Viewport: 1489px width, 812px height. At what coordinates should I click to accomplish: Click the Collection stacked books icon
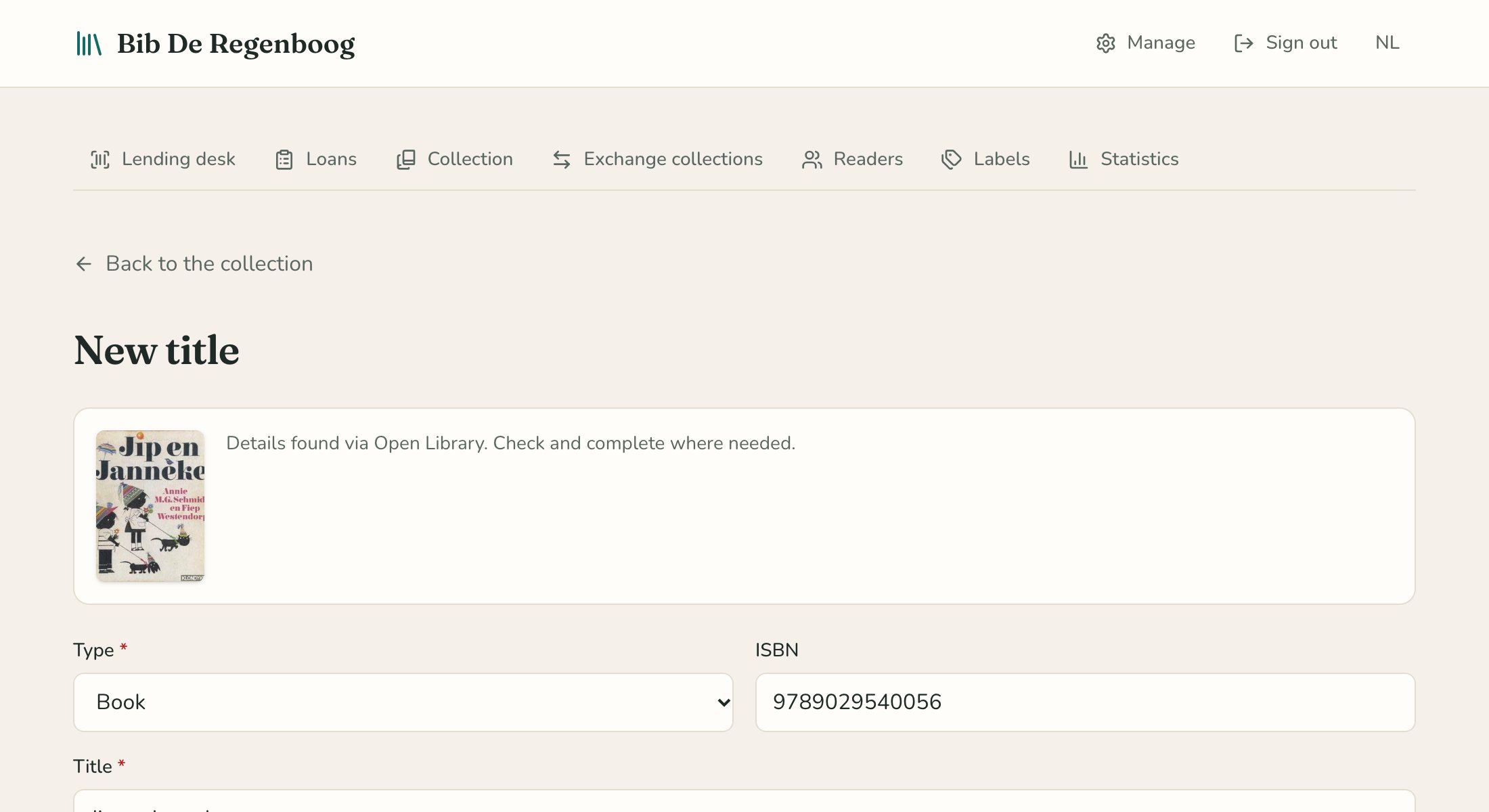coord(405,160)
